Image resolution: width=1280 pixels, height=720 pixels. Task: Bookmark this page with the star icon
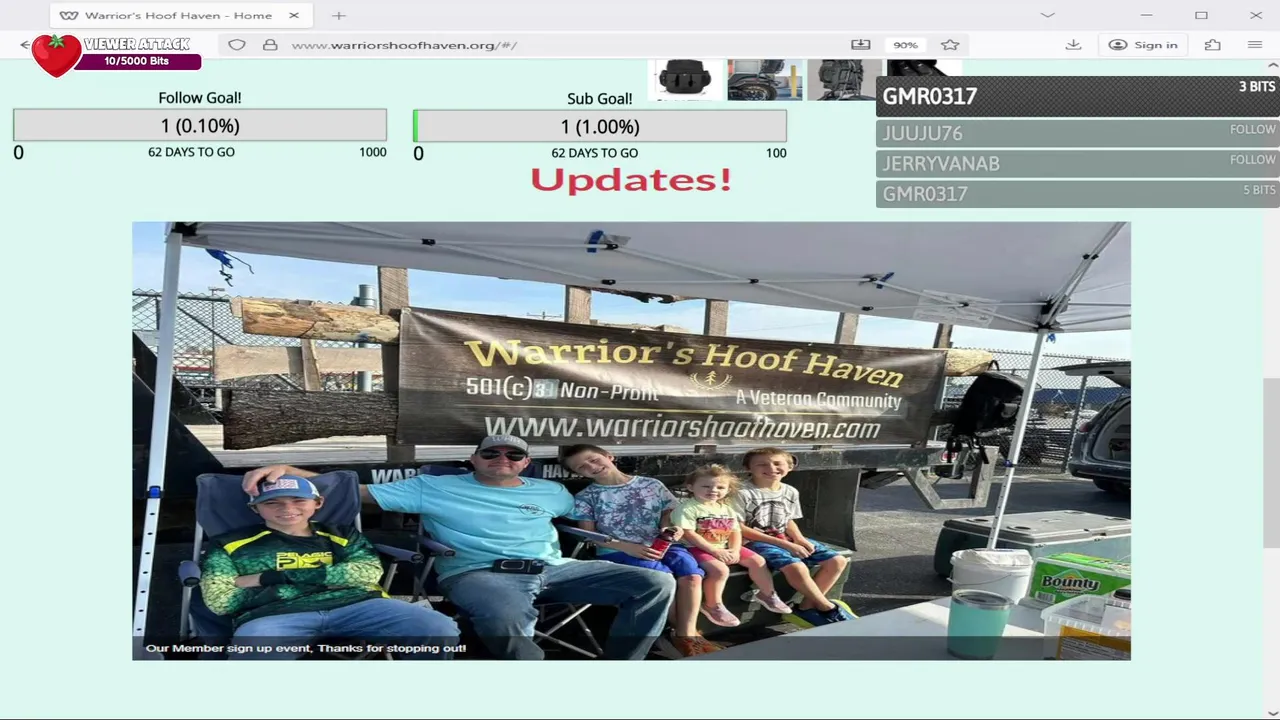950,45
